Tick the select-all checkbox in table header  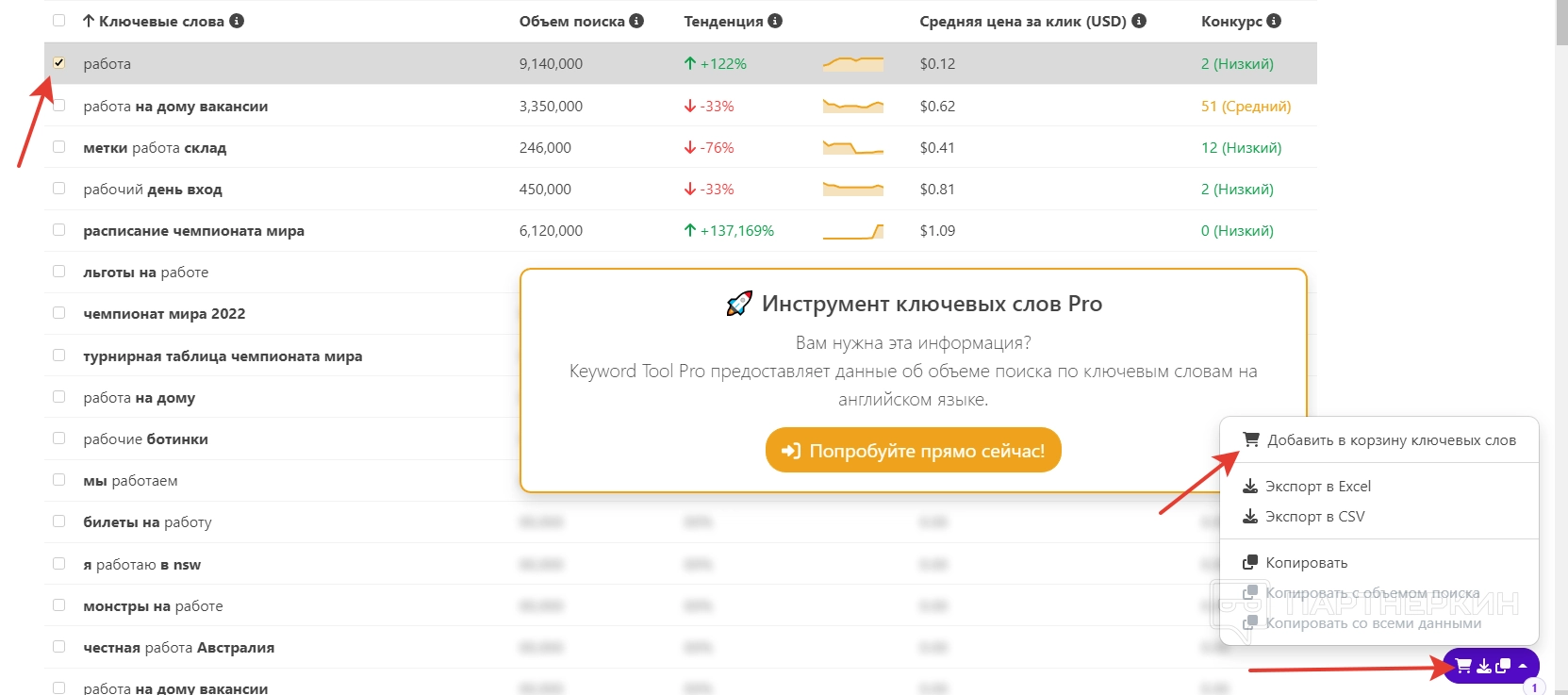(59, 21)
